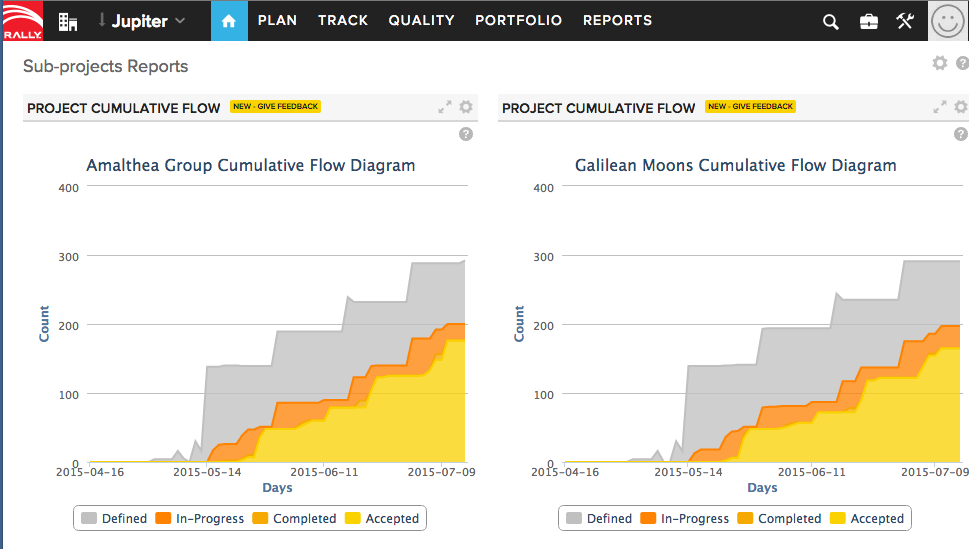
Task: Open the smiley face user profile
Action: coord(946,21)
